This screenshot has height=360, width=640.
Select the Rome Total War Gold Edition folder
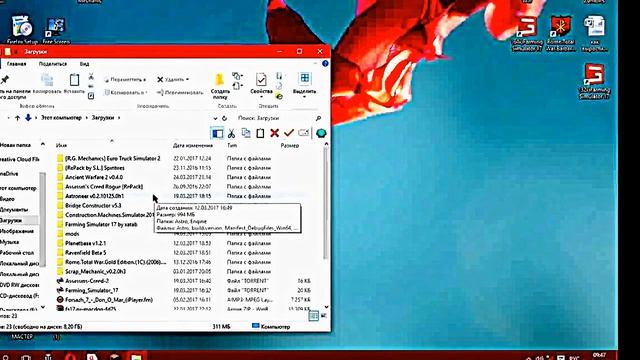[116, 262]
